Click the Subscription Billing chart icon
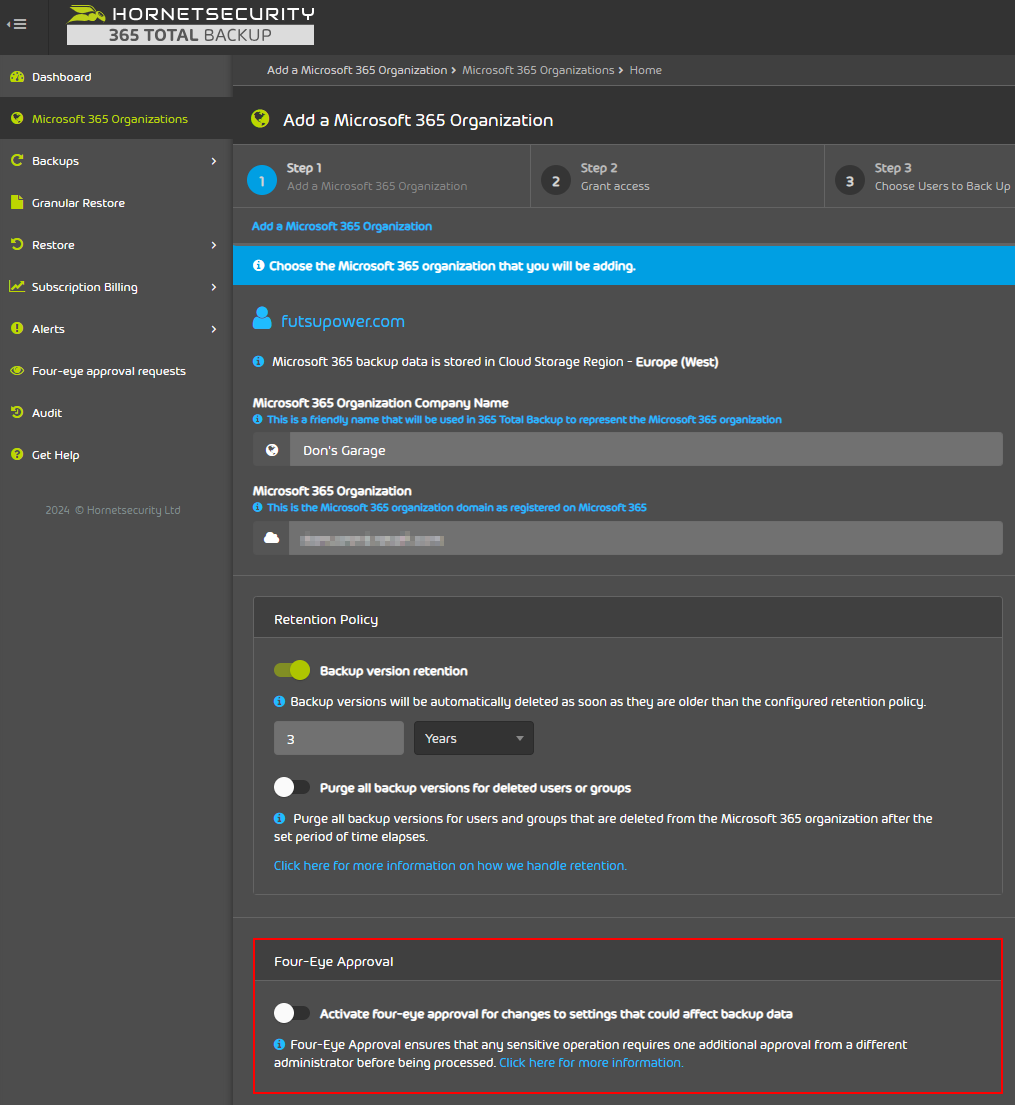The height and width of the screenshot is (1105, 1015). (17, 286)
